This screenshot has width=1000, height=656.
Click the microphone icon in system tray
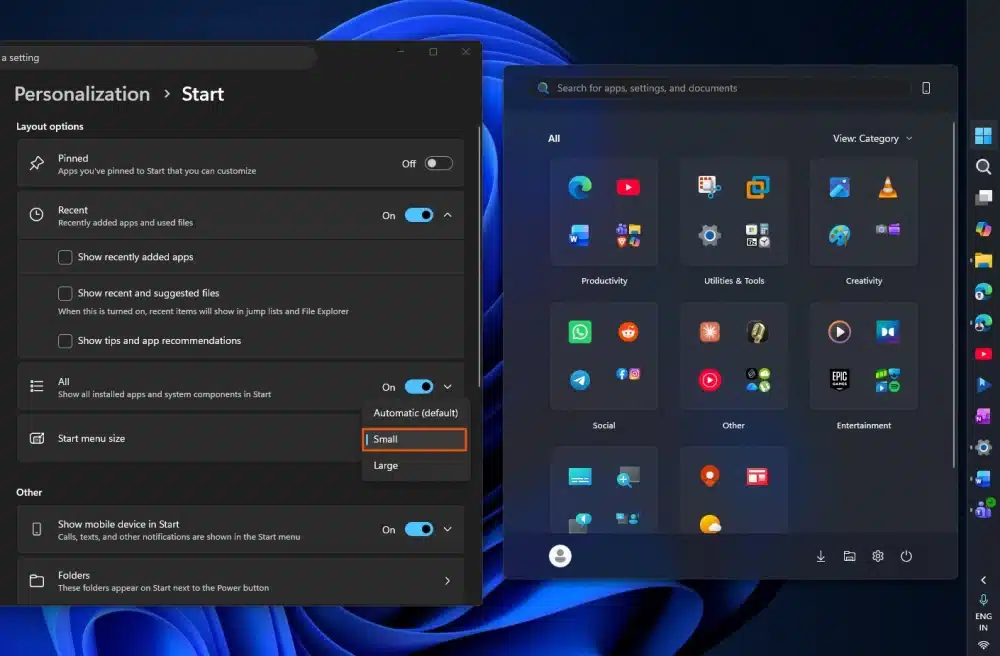point(983,599)
